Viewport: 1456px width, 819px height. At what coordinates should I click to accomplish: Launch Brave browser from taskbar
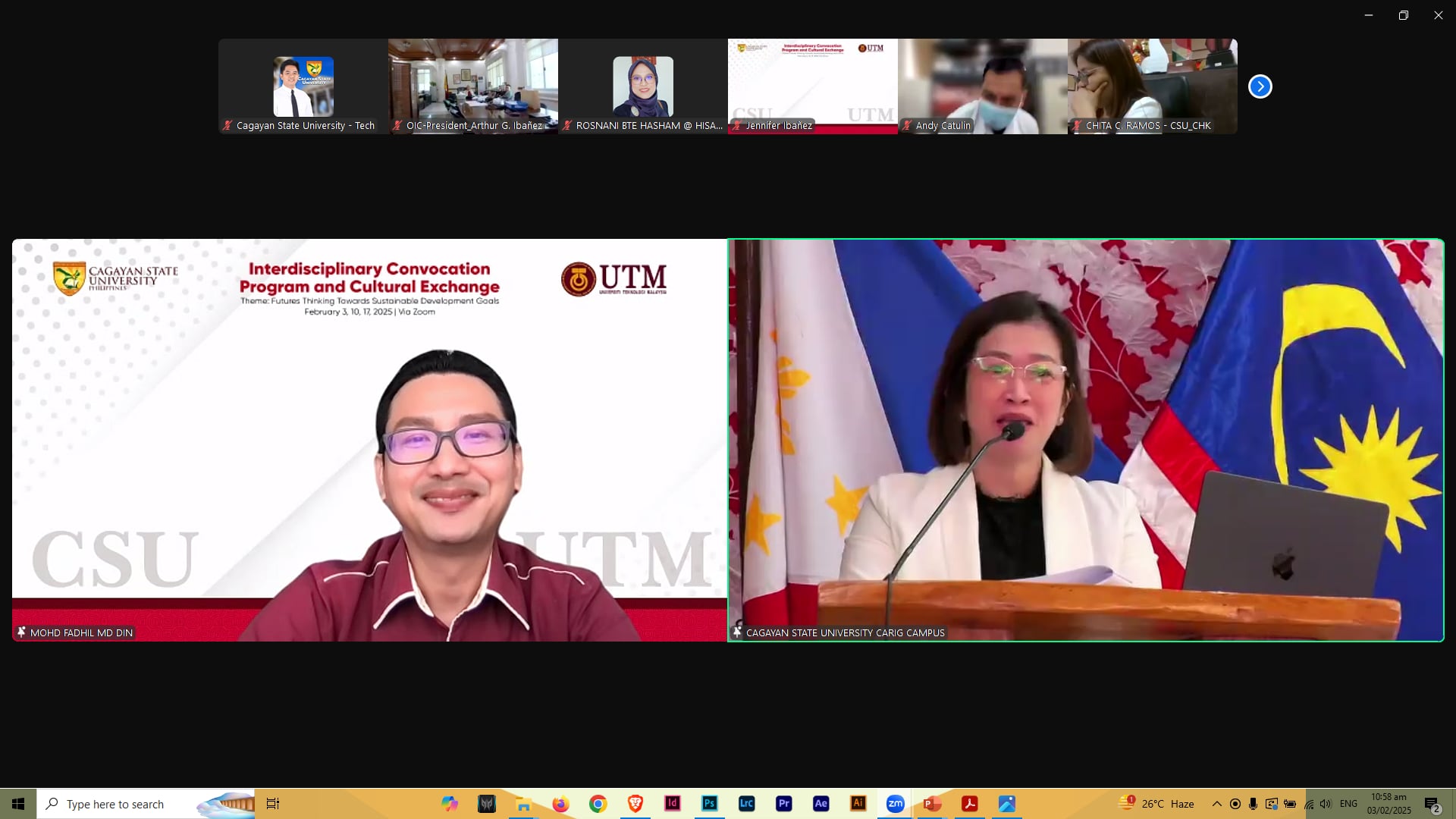[635, 804]
